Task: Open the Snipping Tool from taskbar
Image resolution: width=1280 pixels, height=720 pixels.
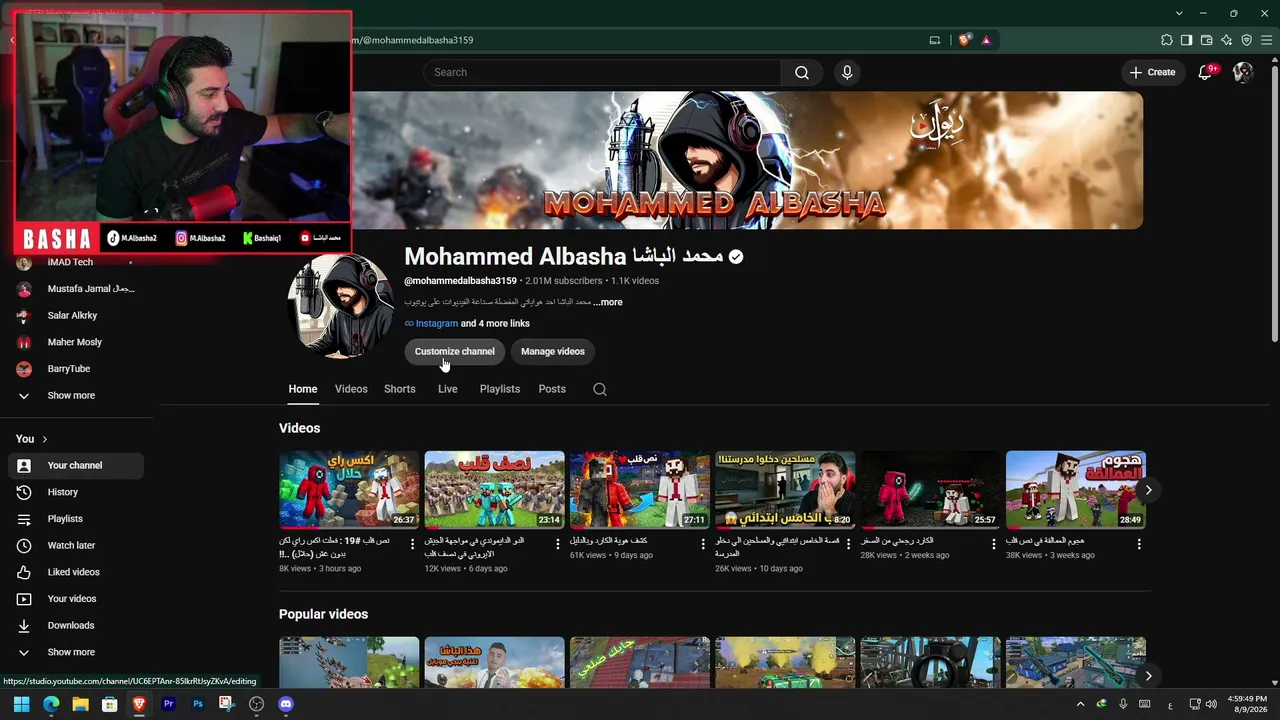Action: tap(227, 704)
